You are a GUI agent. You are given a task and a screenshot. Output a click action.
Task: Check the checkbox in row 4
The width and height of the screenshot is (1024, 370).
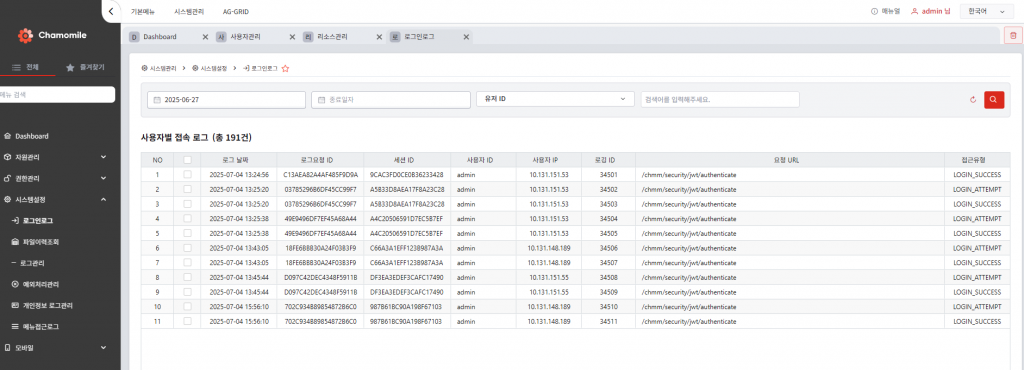tap(187, 219)
